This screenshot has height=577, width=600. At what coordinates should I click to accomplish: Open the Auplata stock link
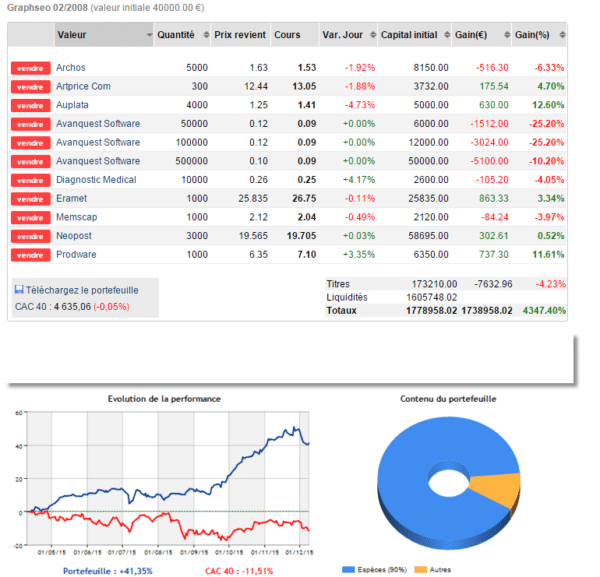point(72,105)
